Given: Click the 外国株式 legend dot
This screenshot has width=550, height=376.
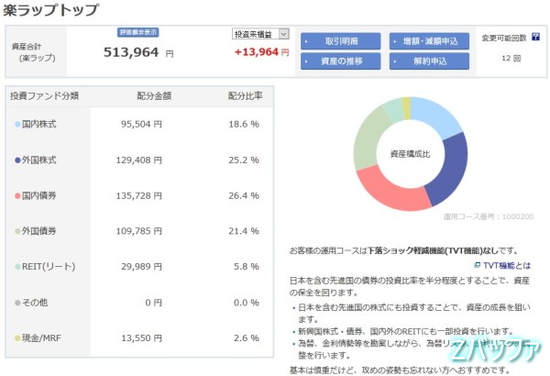Looking at the screenshot, I should pyautogui.click(x=18, y=160).
